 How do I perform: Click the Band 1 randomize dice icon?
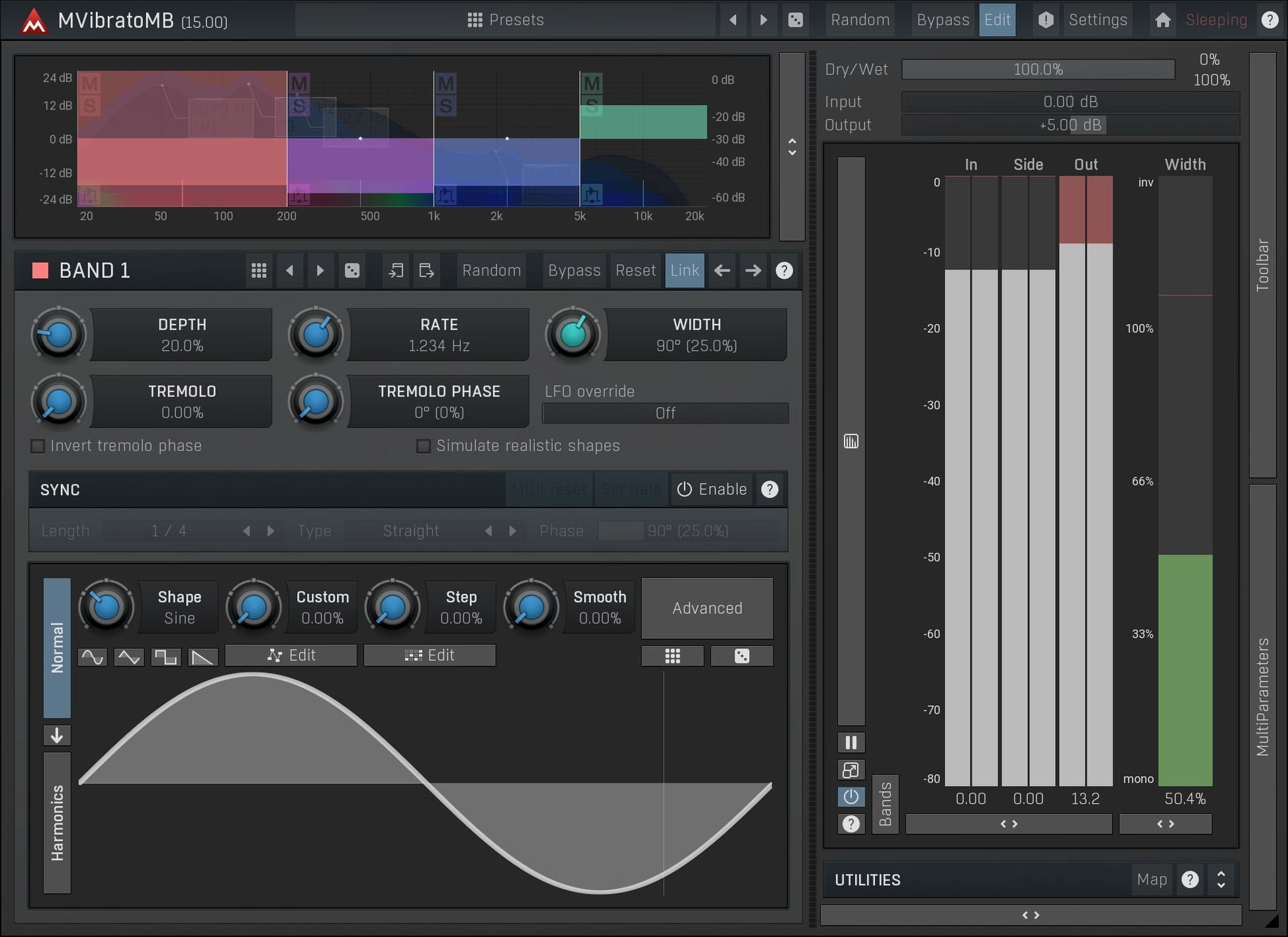[352, 270]
